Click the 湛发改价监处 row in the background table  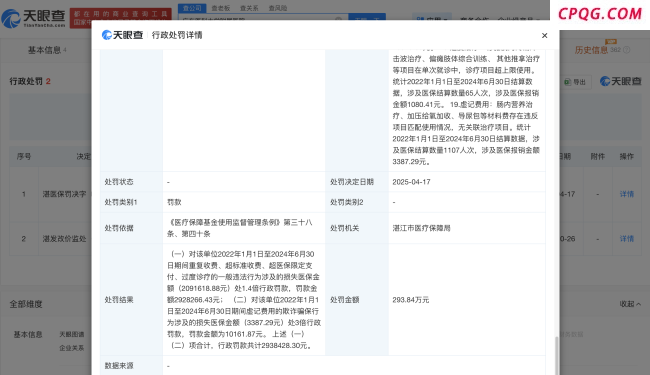point(64,239)
